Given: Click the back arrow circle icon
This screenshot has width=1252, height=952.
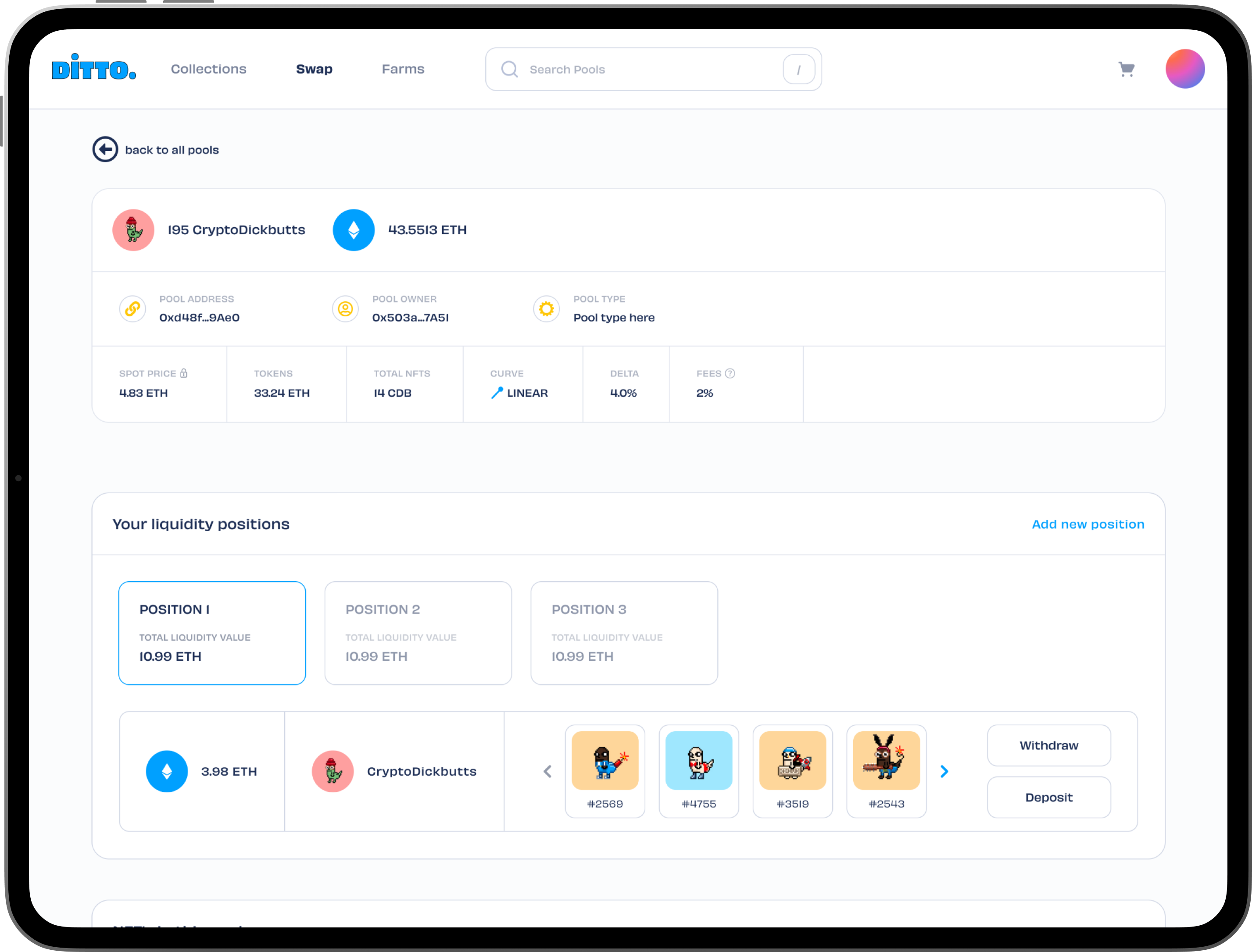Looking at the screenshot, I should 105,150.
